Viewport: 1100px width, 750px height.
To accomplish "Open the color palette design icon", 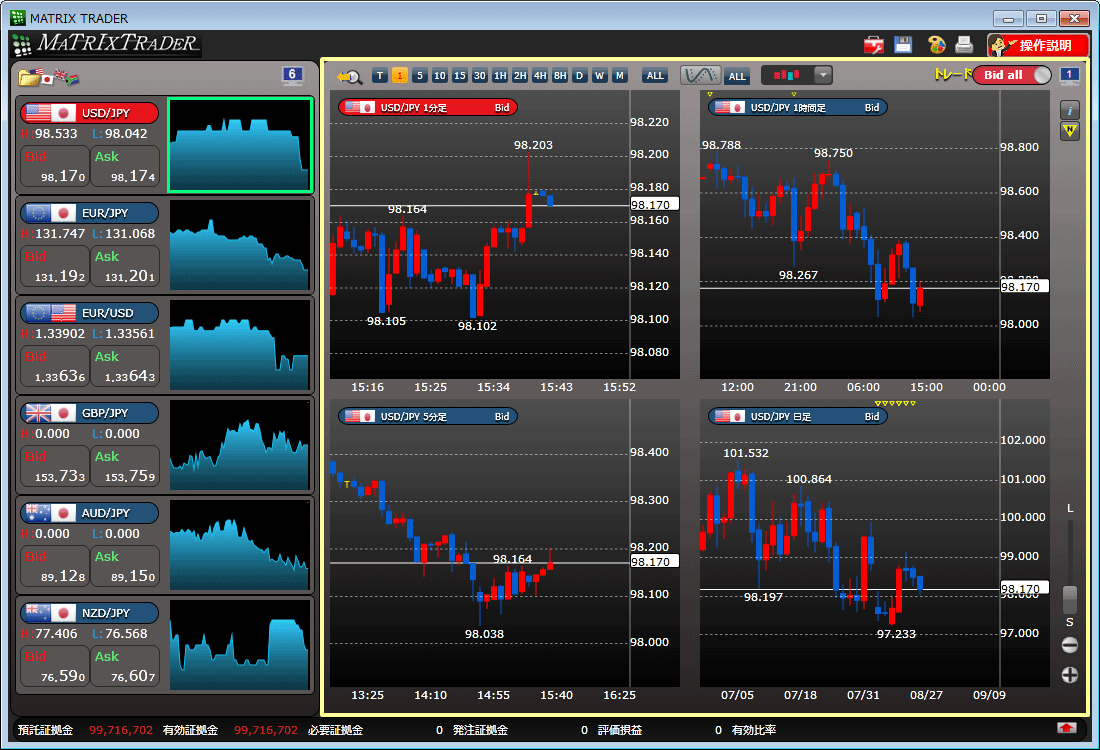I will pyautogui.click(x=936, y=45).
